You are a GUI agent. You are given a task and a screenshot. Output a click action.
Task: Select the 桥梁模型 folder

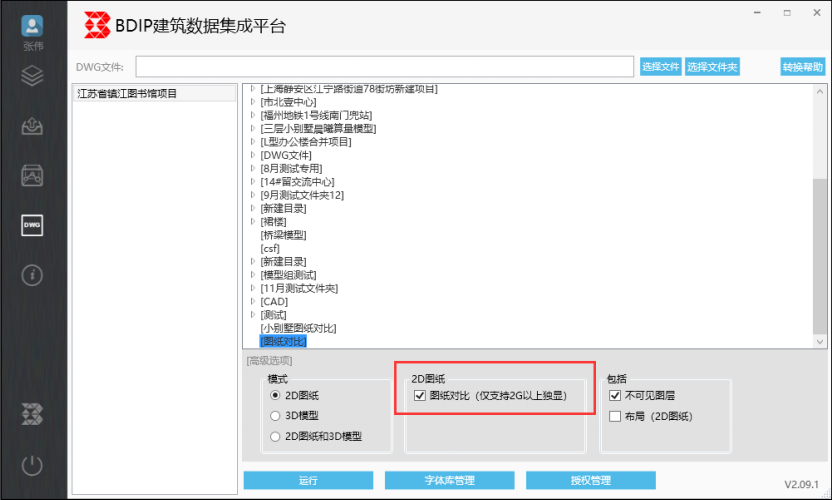coord(283,235)
